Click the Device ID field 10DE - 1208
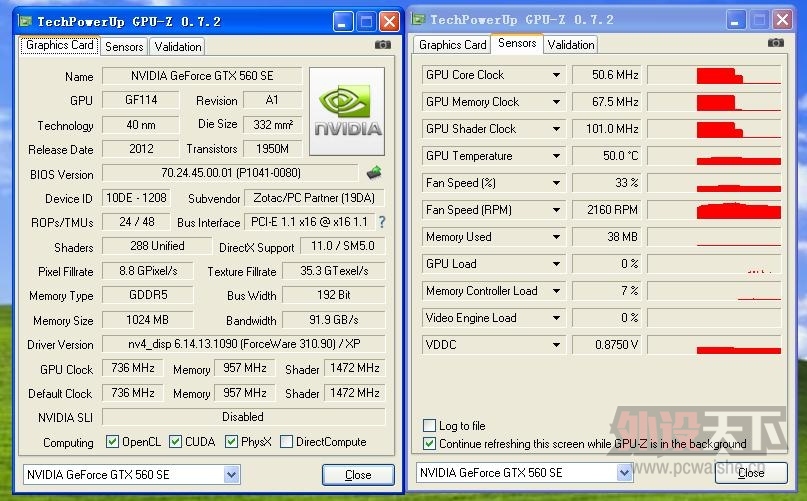Screen dimensions: 807x501 136,198
